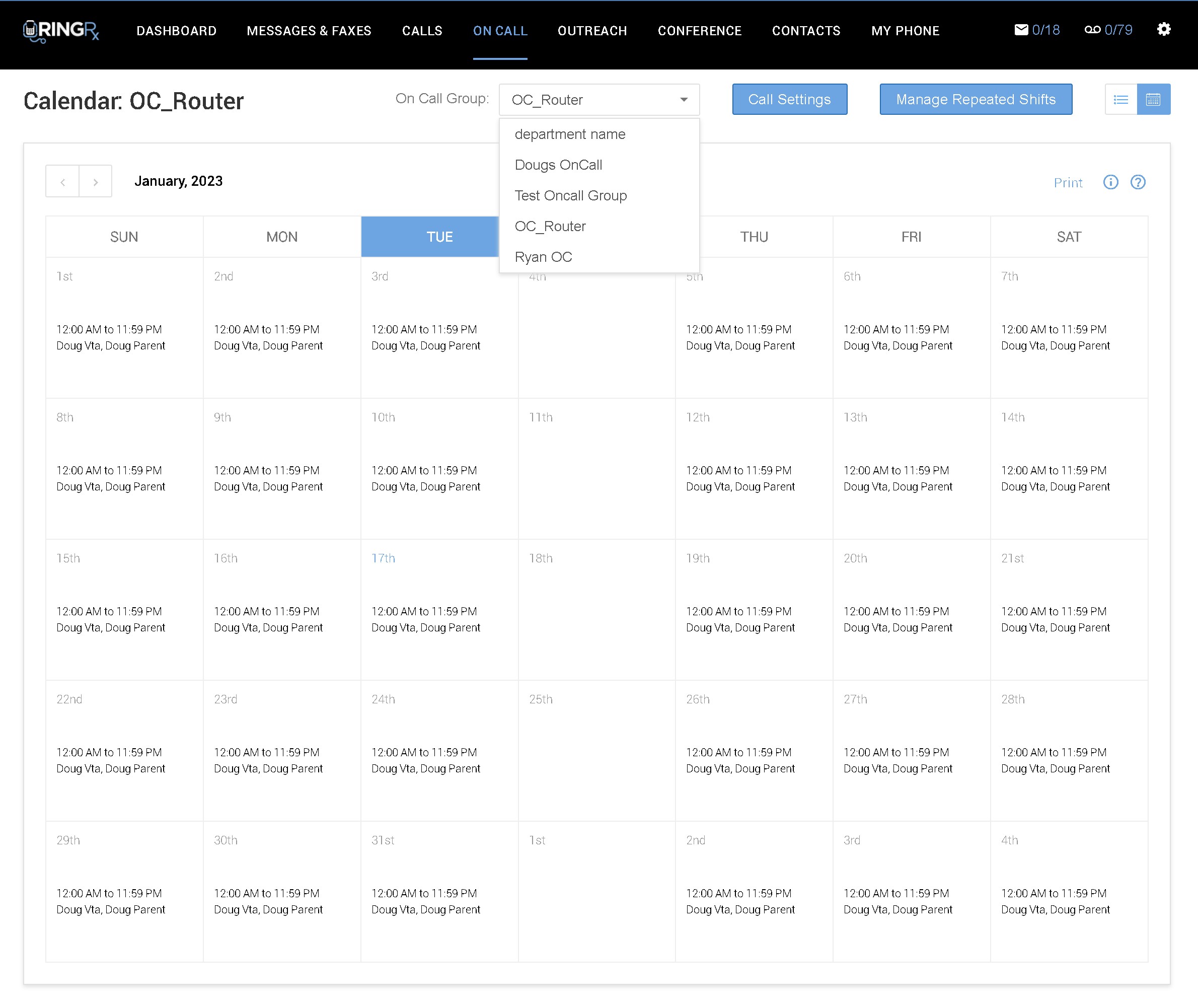1198x1008 pixels.
Task: Open the settings gear icon
Action: [1163, 30]
